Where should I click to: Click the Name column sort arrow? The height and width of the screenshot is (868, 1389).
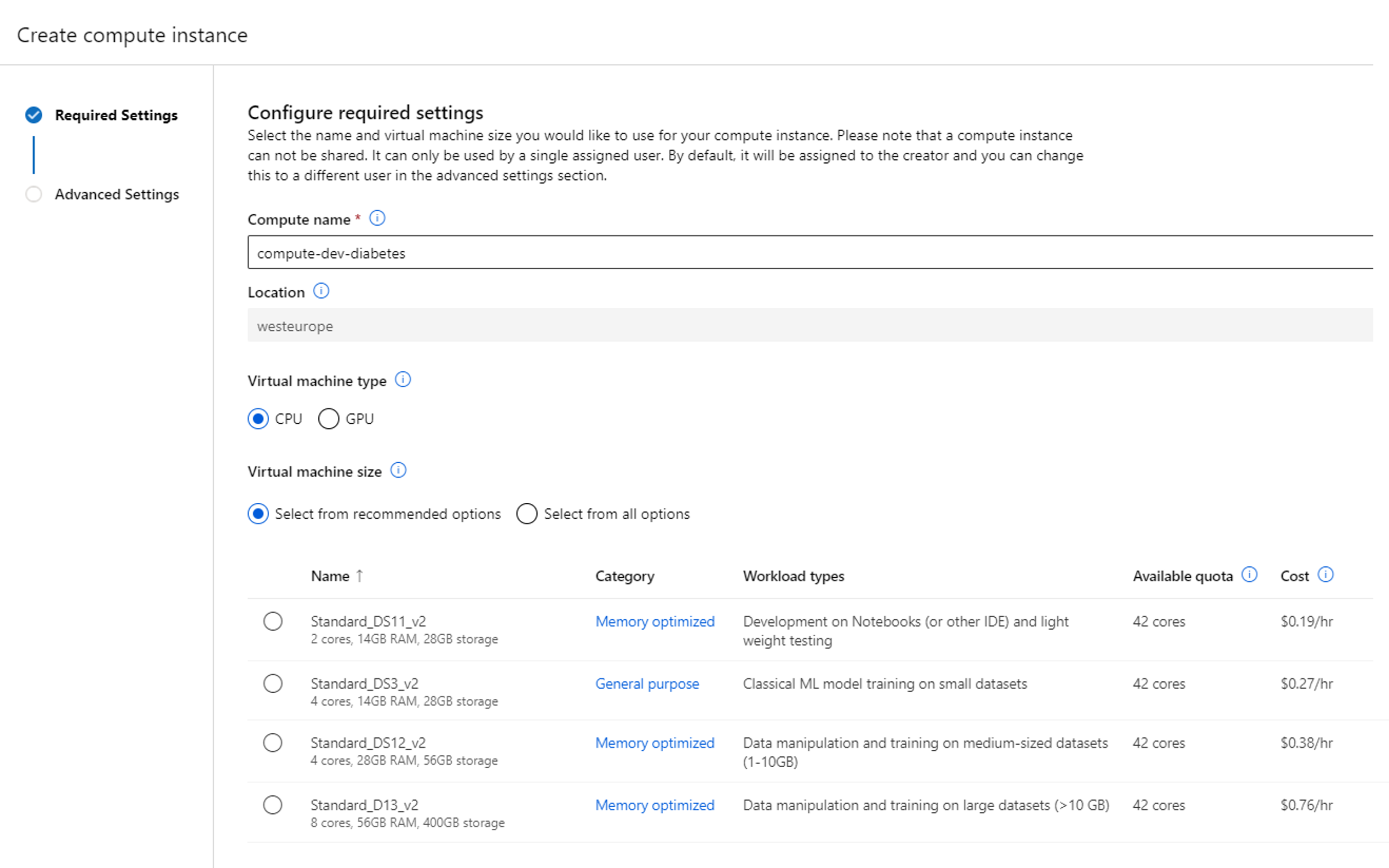click(360, 575)
